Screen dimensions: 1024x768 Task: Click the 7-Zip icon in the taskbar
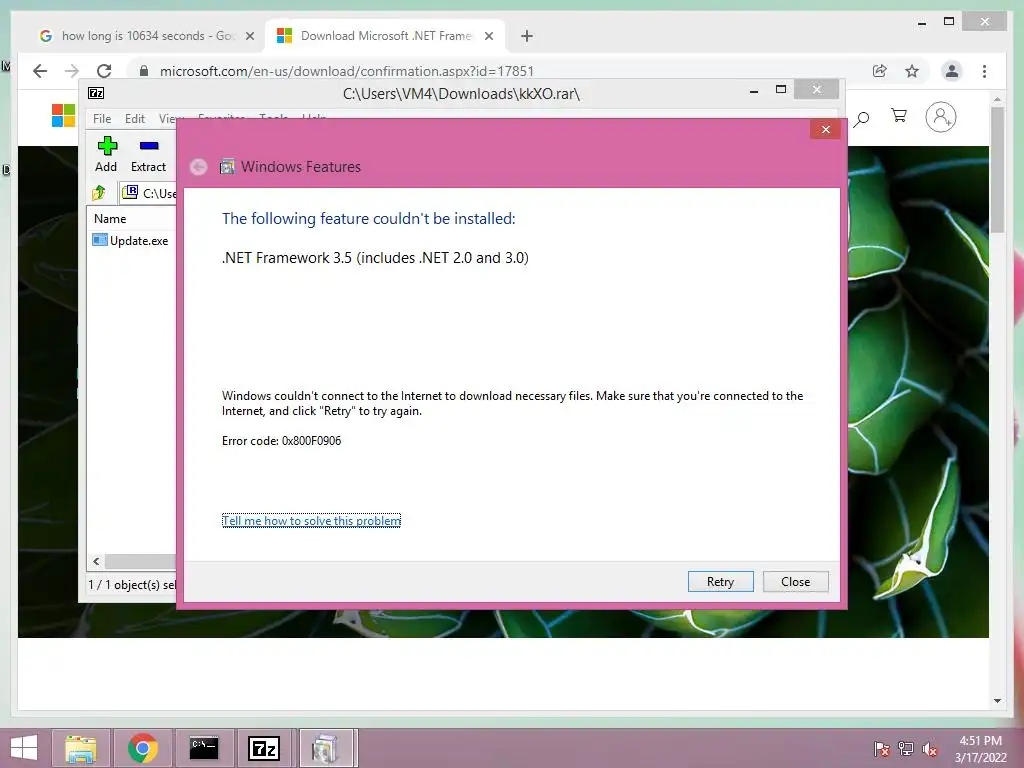264,748
